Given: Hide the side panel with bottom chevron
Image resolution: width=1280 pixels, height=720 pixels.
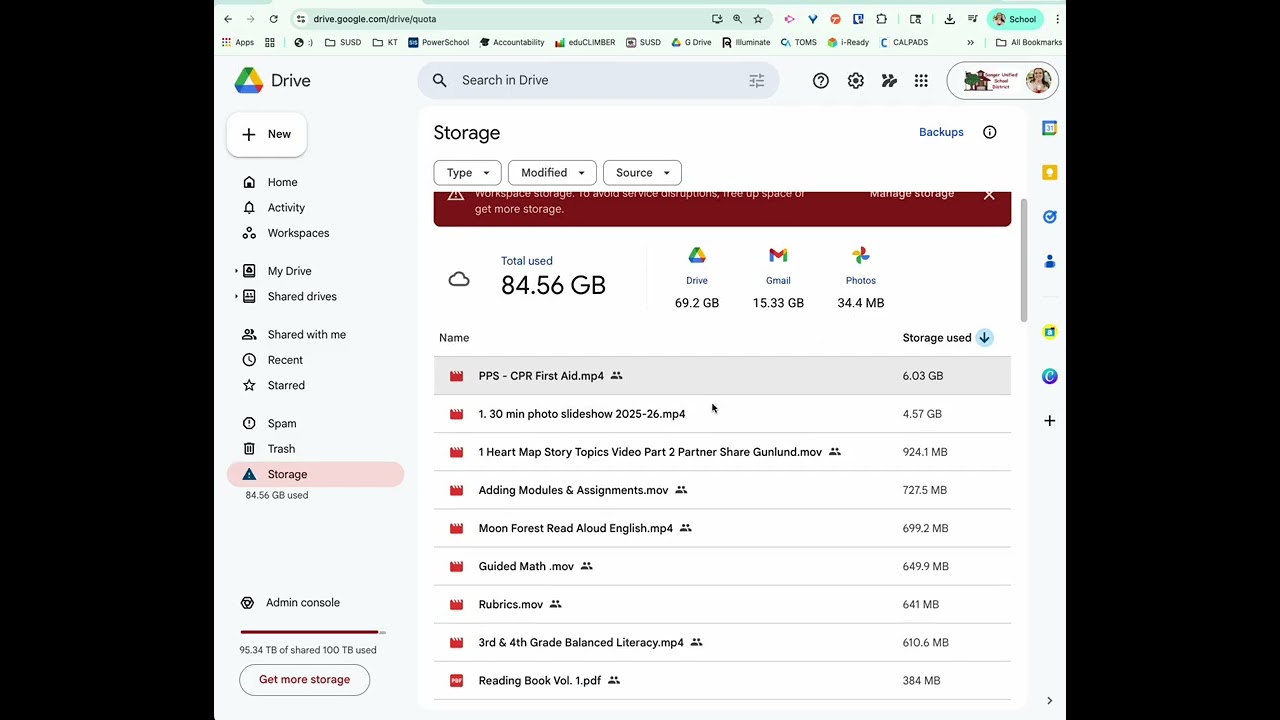Looking at the screenshot, I should tap(1049, 701).
